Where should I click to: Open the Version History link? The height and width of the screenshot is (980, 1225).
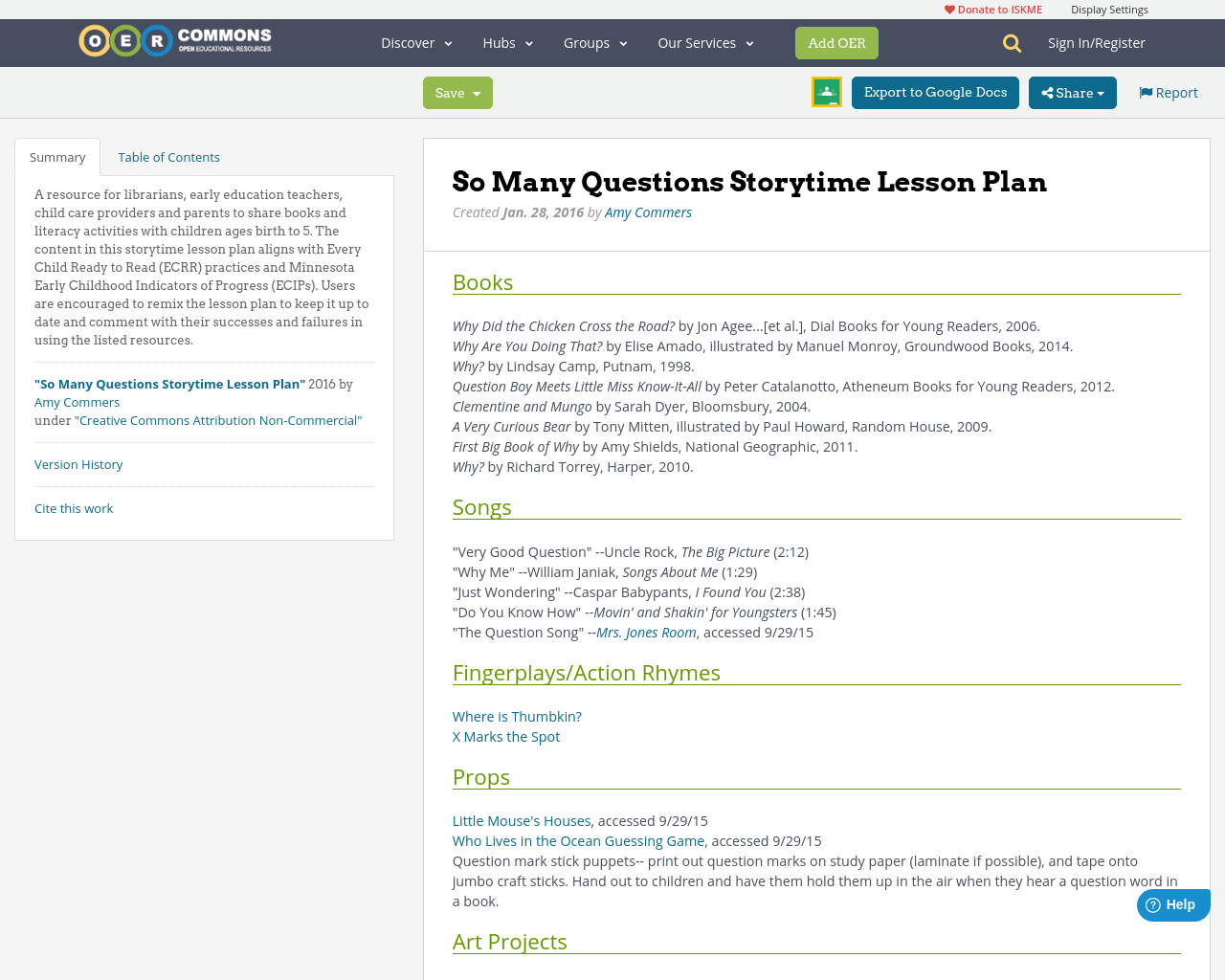click(78, 463)
